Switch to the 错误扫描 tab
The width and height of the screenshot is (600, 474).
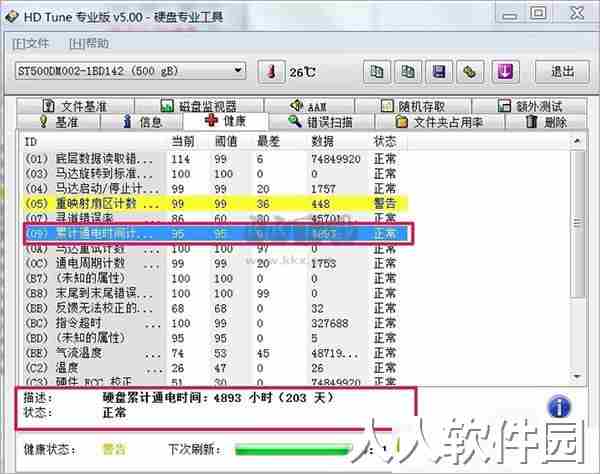click(x=321, y=122)
